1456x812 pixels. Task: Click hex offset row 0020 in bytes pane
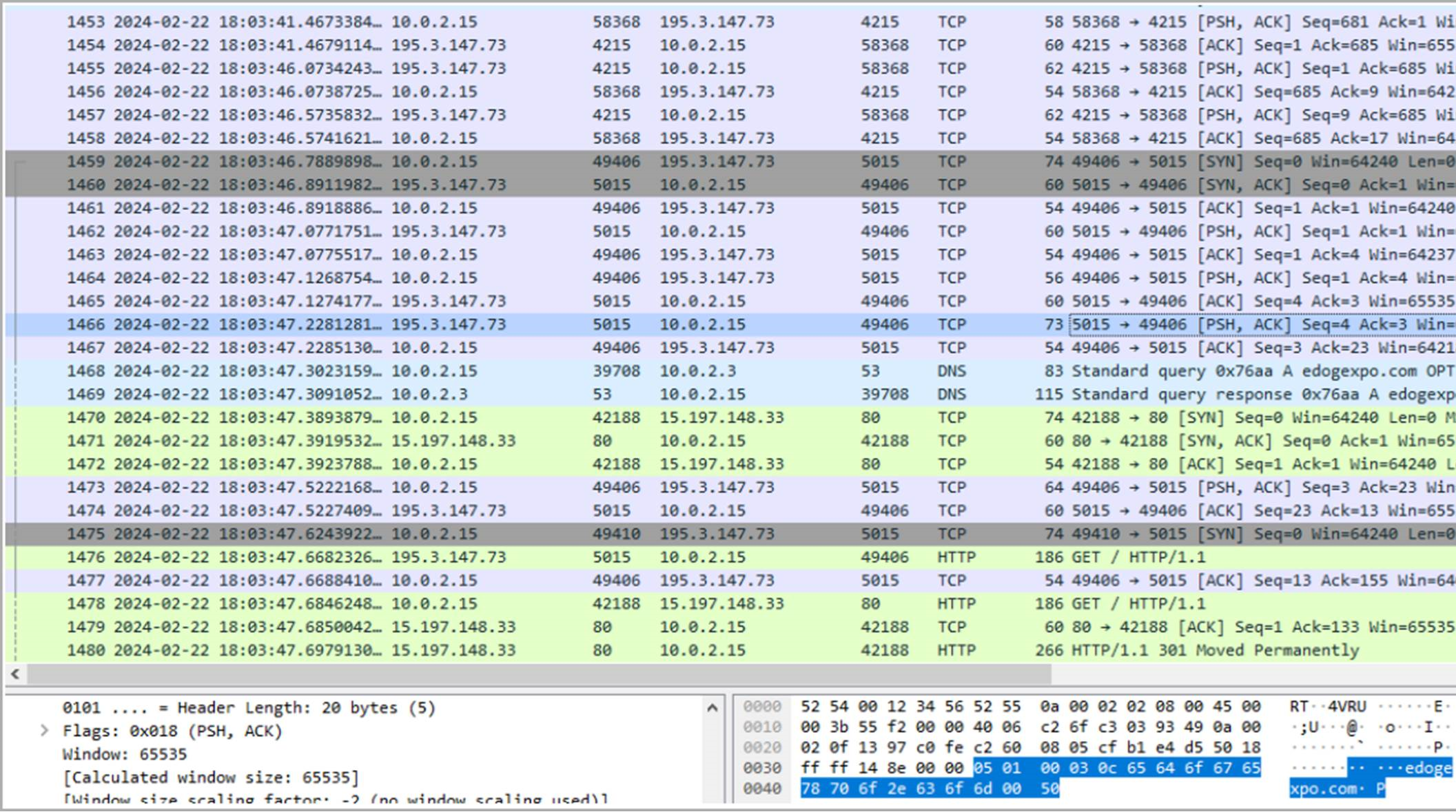(x=762, y=748)
